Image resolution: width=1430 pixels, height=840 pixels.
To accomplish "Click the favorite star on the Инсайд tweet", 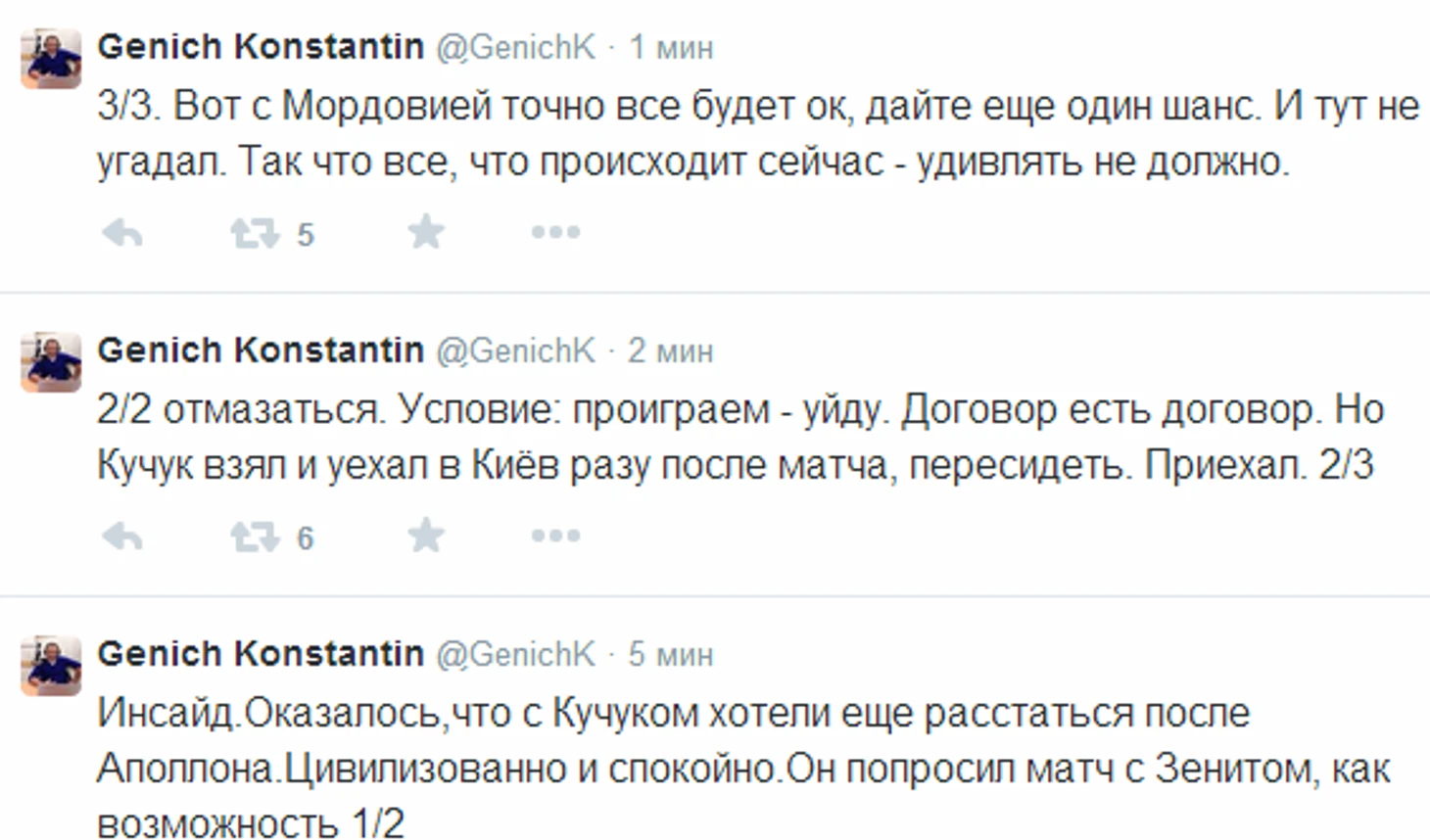I will [425, 837].
